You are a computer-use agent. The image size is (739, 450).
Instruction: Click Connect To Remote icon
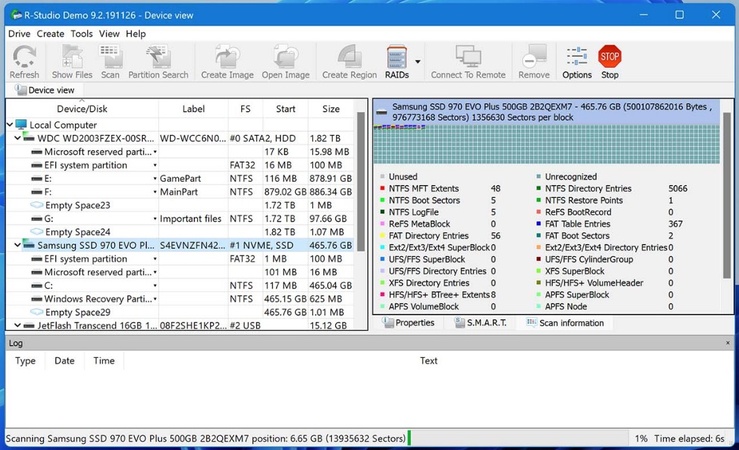(x=468, y=61)
